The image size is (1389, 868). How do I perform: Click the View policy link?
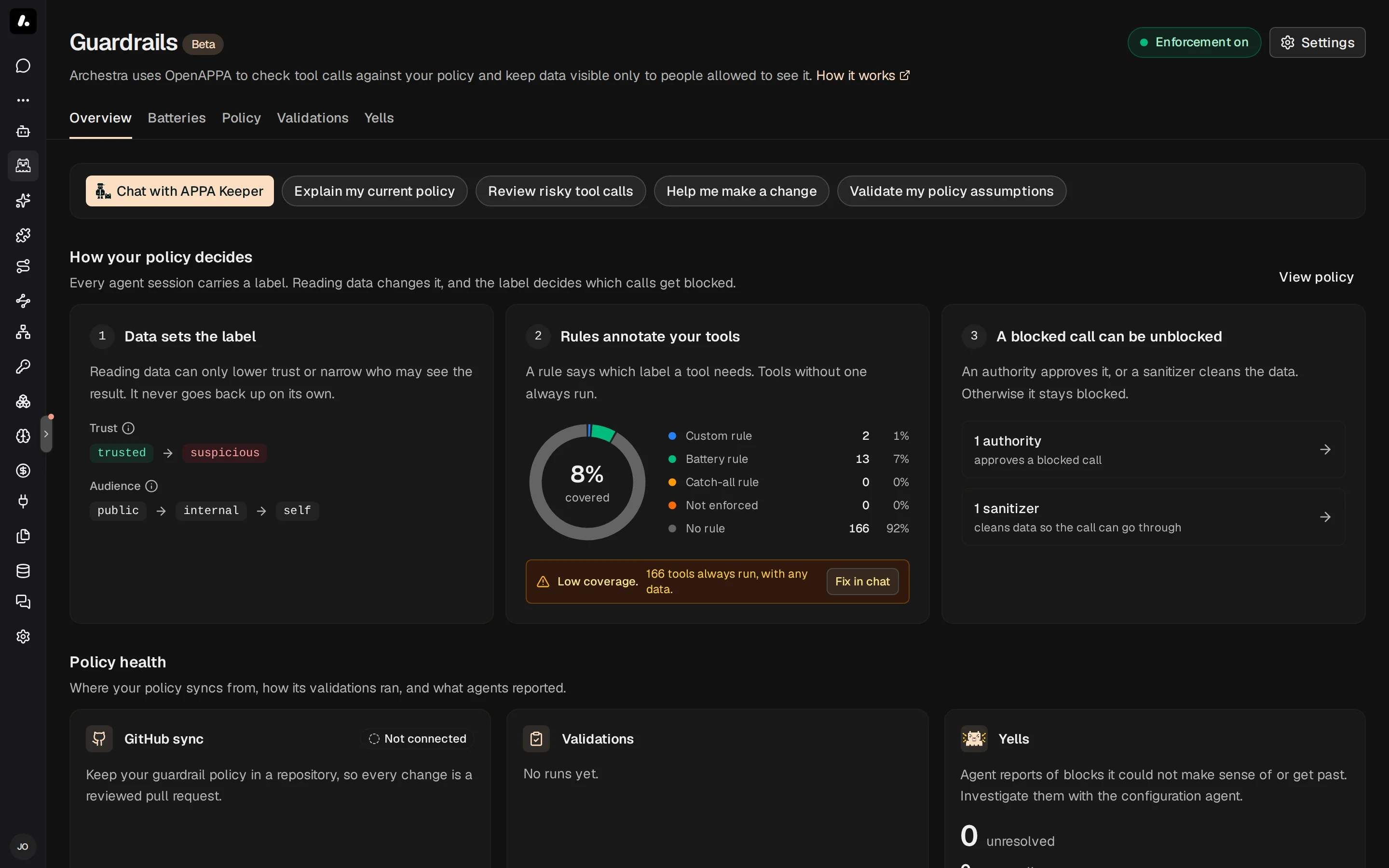[x=1316, y=277]
